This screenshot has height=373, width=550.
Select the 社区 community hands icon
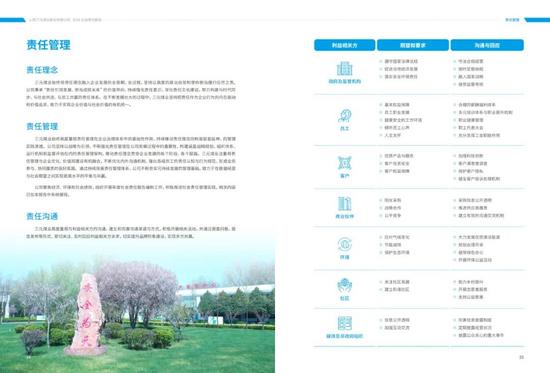coord(344,286)
